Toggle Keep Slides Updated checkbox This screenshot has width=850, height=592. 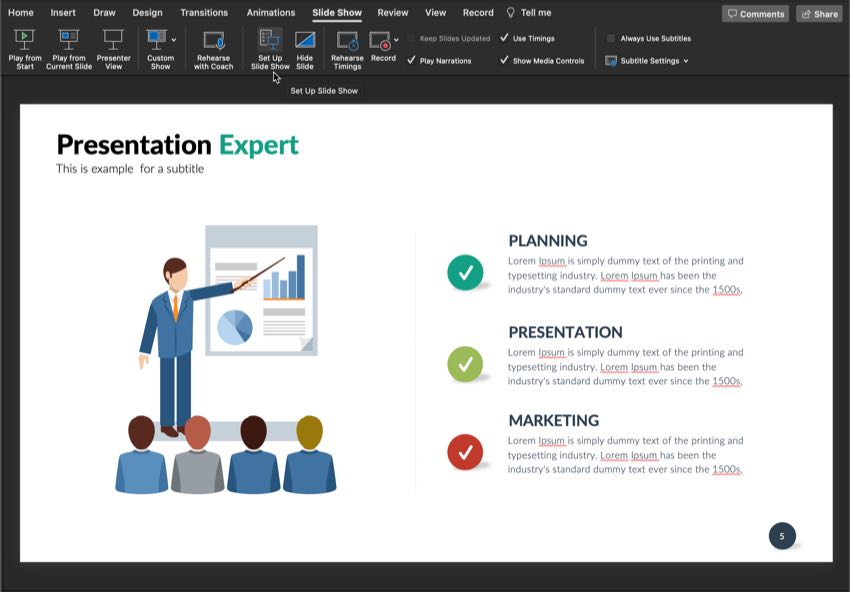[410, 38]
